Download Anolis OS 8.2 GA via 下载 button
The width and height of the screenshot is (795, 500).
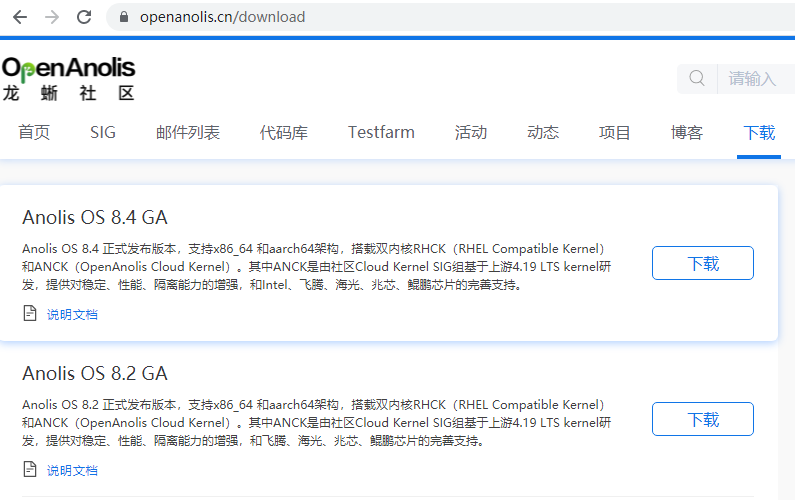click(703, 419)
